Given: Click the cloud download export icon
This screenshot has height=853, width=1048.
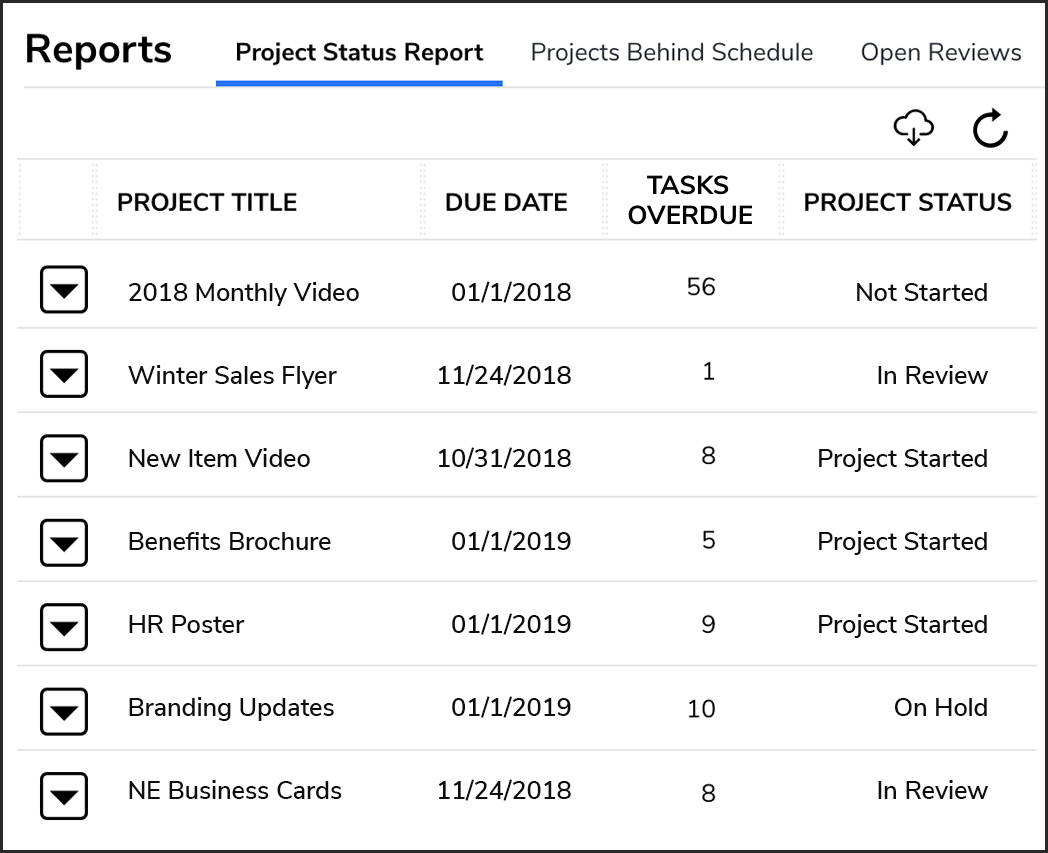Looking at the screenshot, I should [914, 128].
